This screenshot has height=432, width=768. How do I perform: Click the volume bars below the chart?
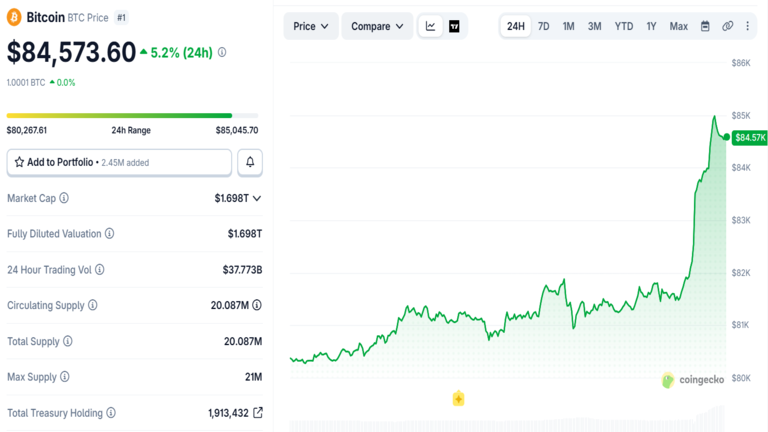(507, 419)
